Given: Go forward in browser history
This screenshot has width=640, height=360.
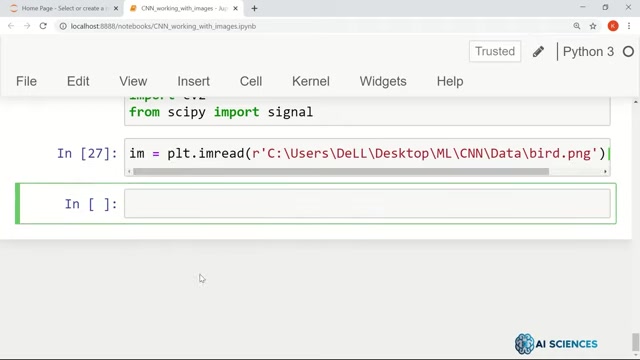Looking at the screenshot, I should [27, 26].
